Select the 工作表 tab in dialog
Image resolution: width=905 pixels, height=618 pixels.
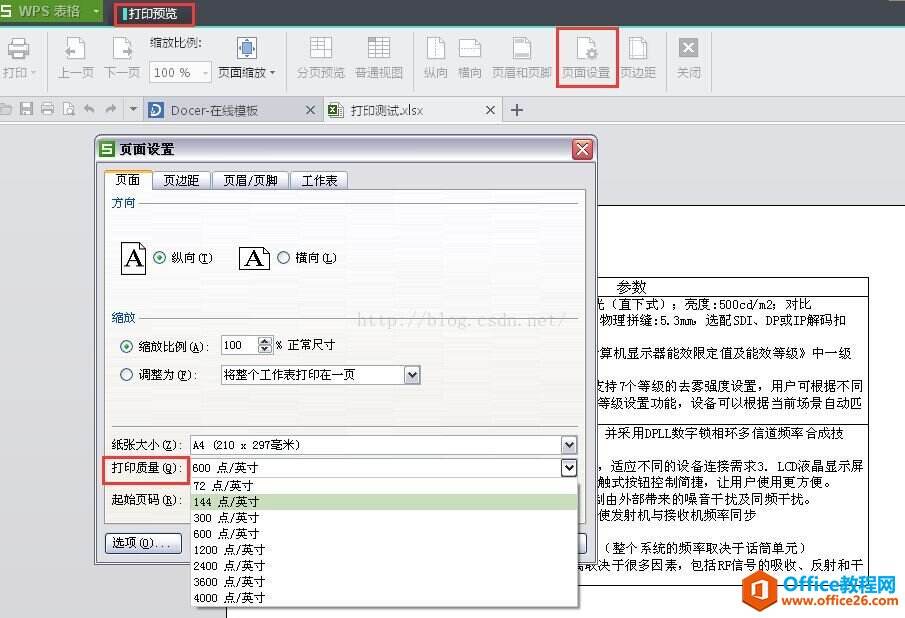(319, 181)
